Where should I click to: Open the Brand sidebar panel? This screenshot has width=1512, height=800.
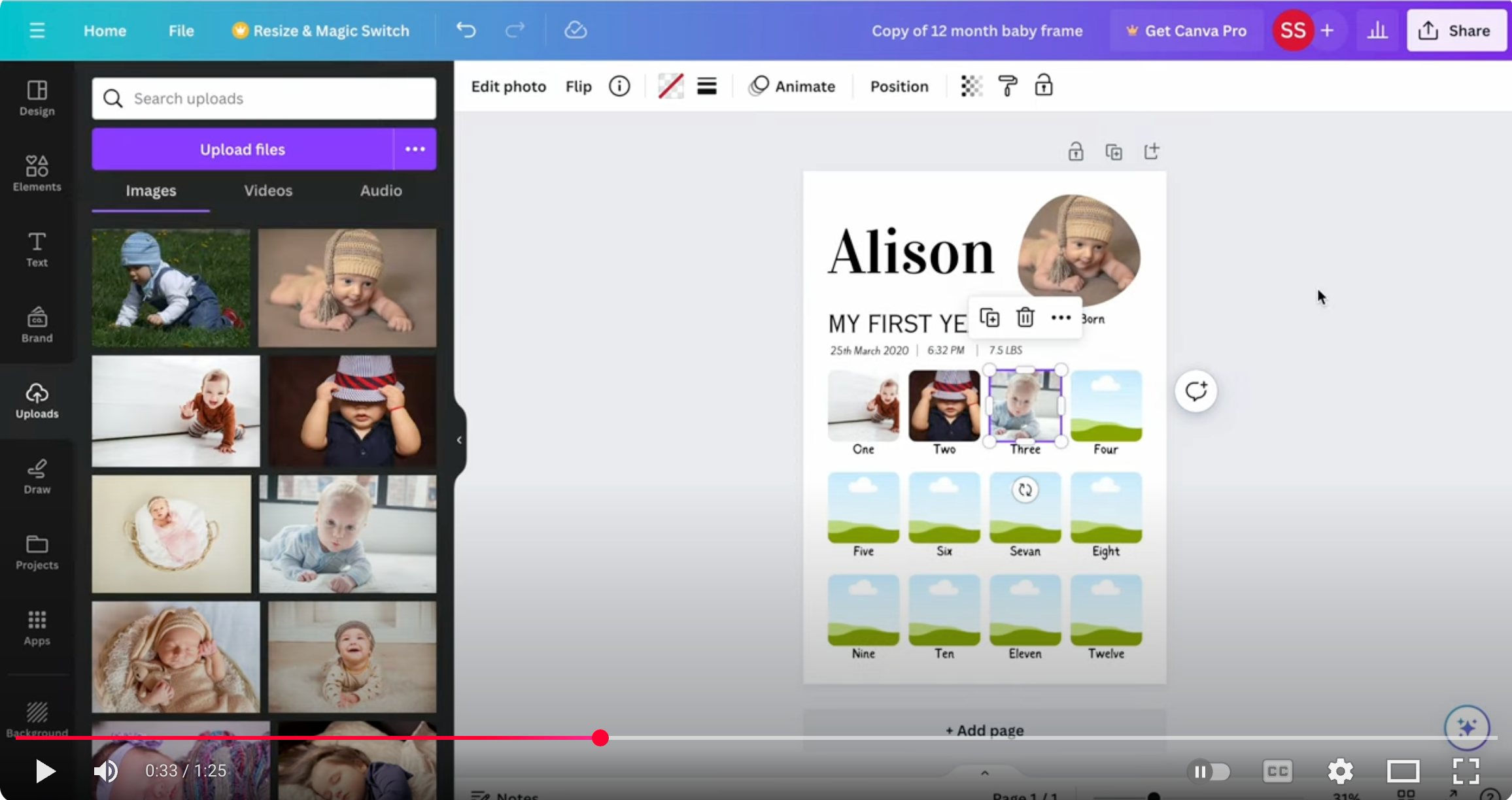37,325
